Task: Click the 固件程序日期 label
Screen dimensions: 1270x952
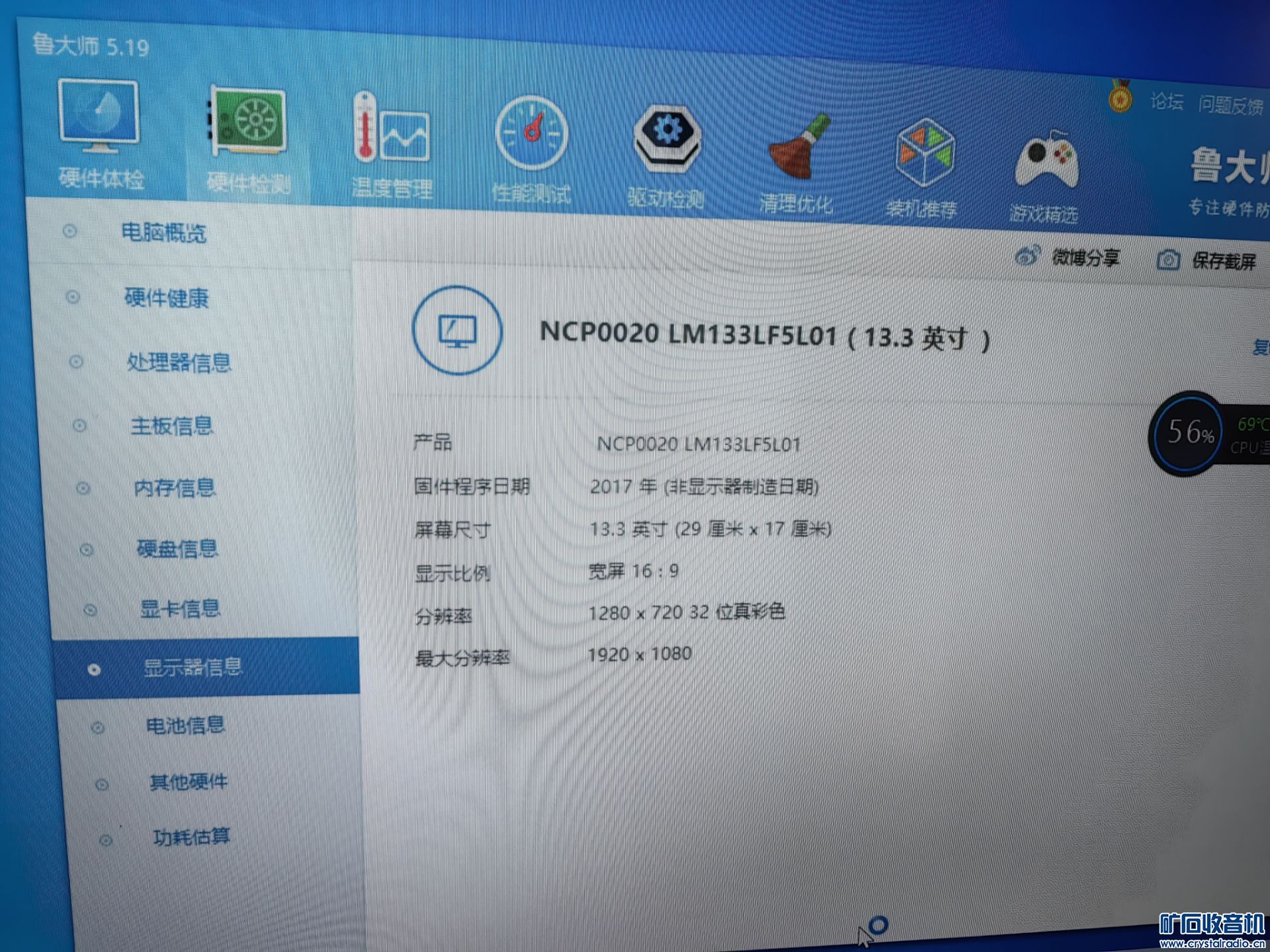Action: tap(472, 487)
